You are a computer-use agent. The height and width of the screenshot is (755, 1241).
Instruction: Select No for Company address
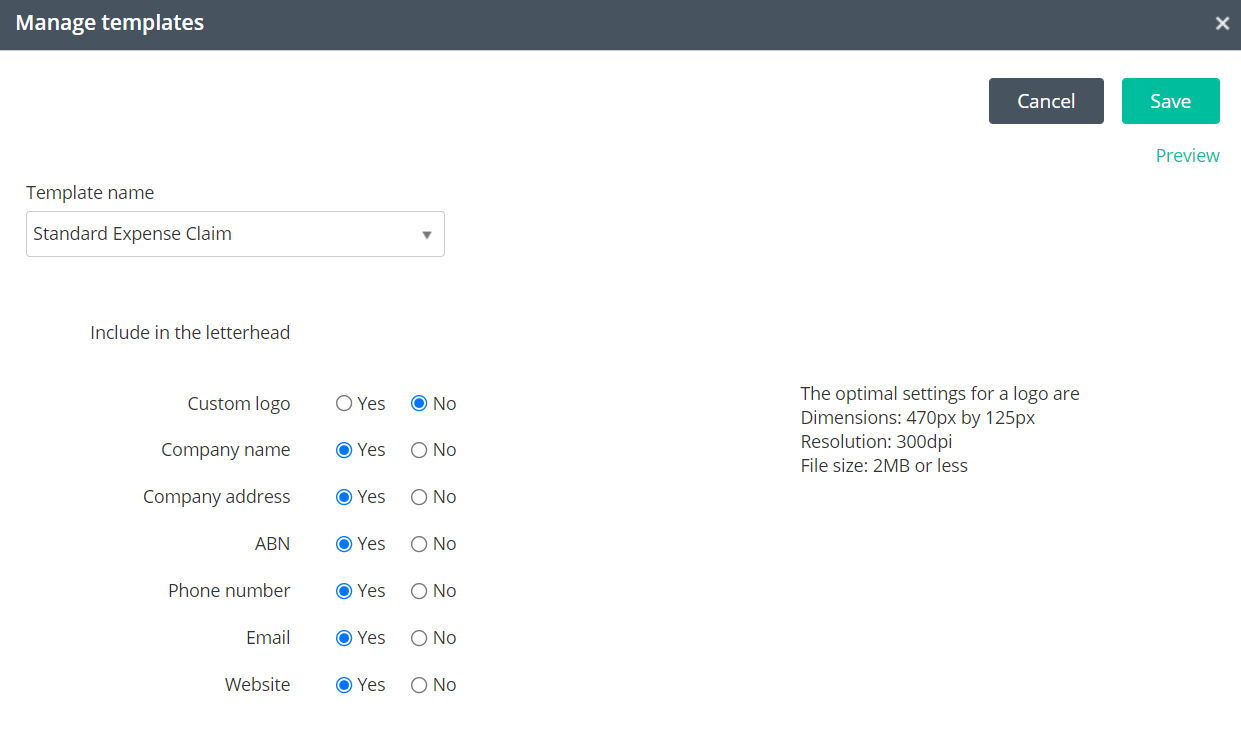click(x=419, y=497)
